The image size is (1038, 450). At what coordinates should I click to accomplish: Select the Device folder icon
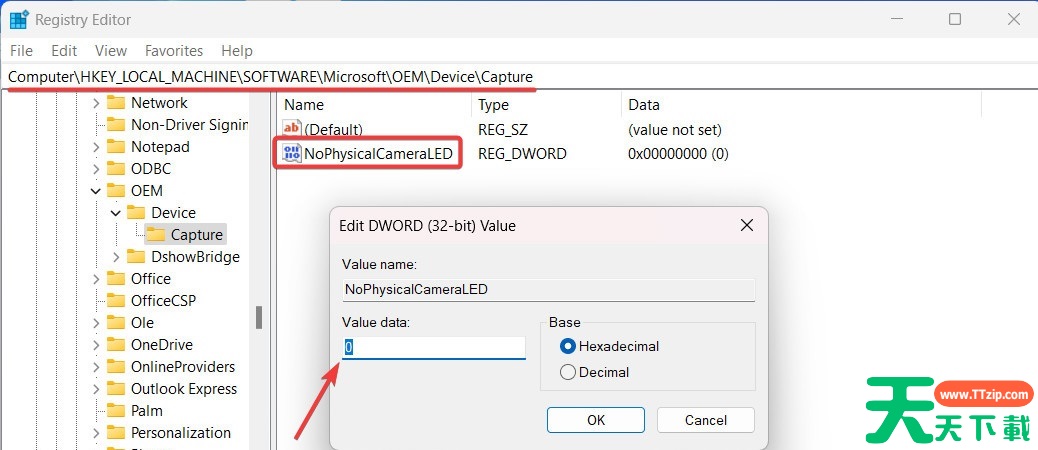(x=136, y=212)
